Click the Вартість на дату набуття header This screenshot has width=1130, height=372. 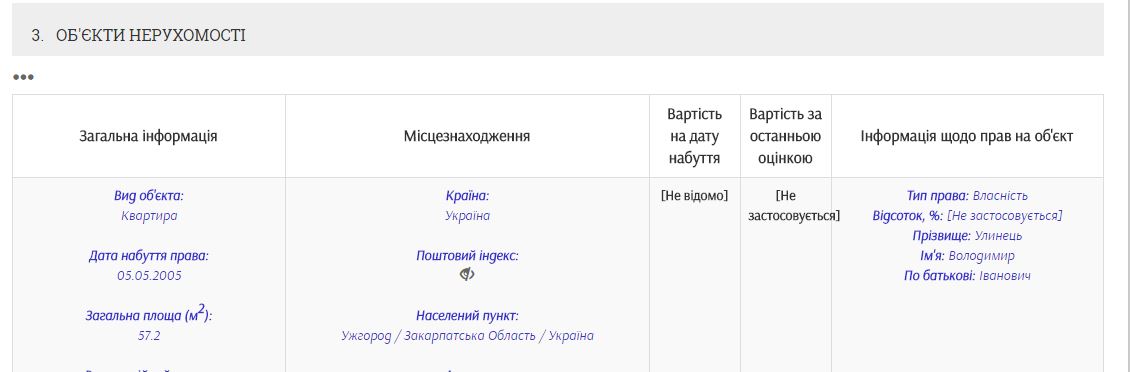695,136
